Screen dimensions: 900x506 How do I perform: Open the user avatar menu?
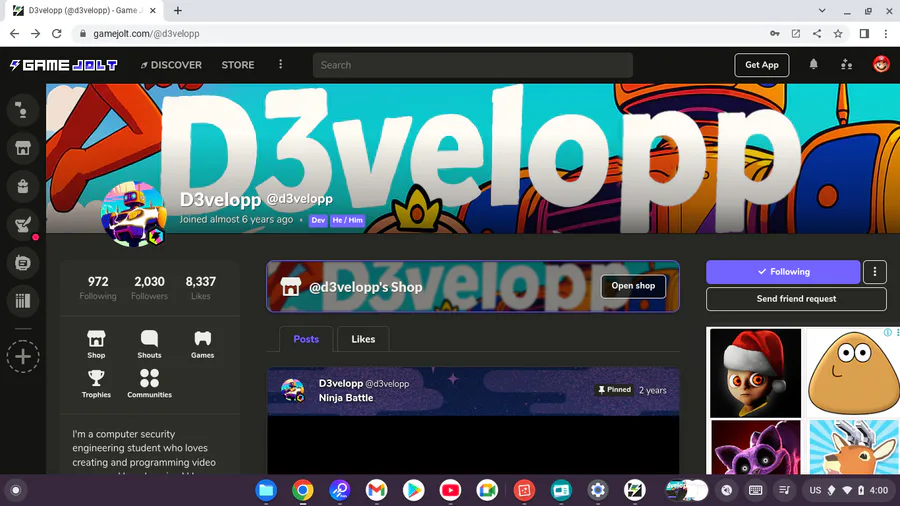tap(881, 64)
